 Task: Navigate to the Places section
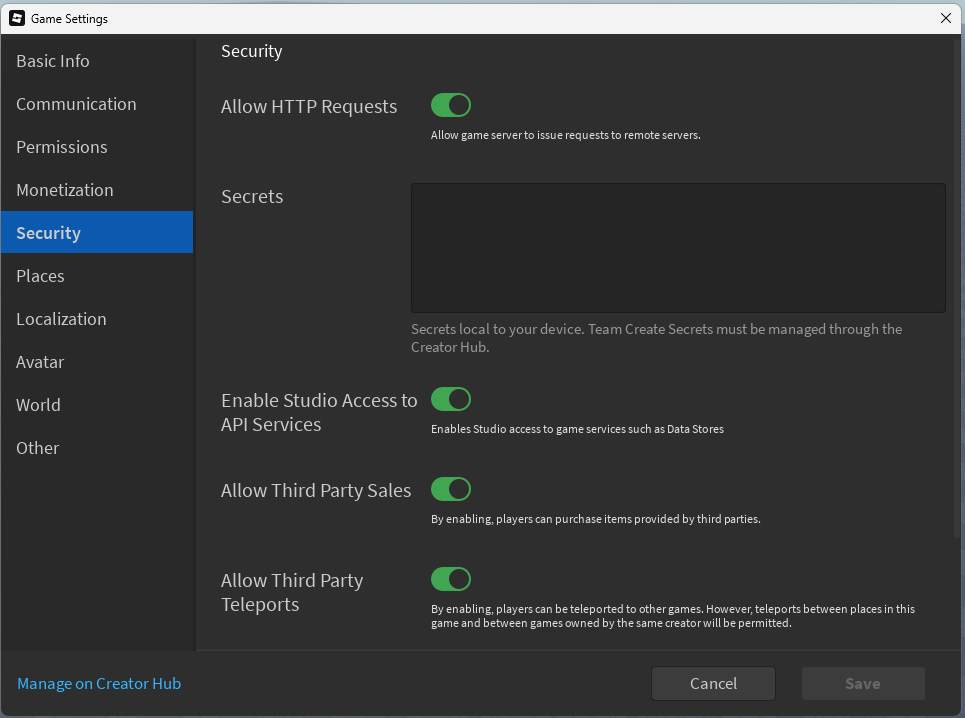pyautogui.click(x=40, y=276)
